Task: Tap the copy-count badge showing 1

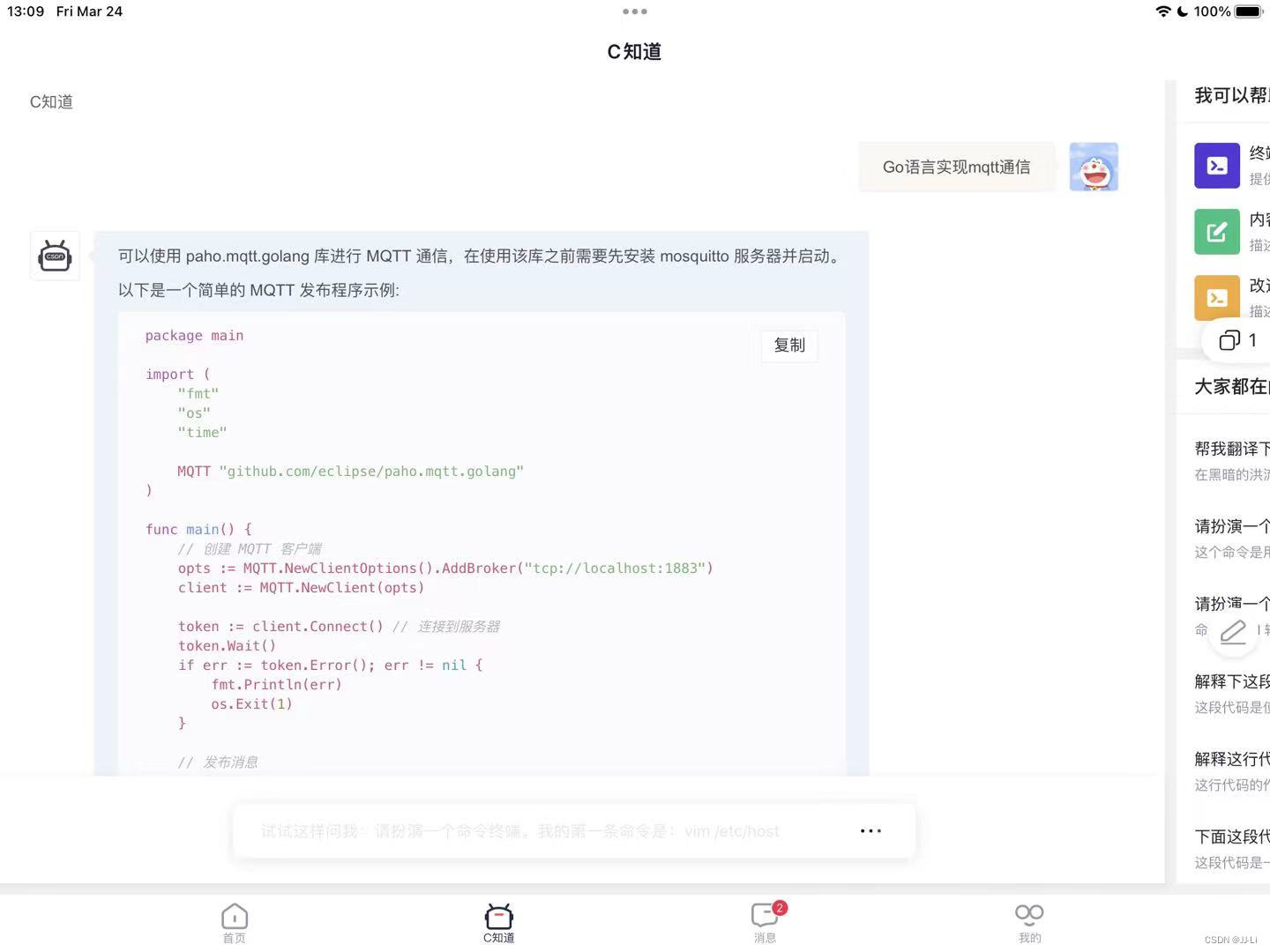Action: click(1237, 340)
